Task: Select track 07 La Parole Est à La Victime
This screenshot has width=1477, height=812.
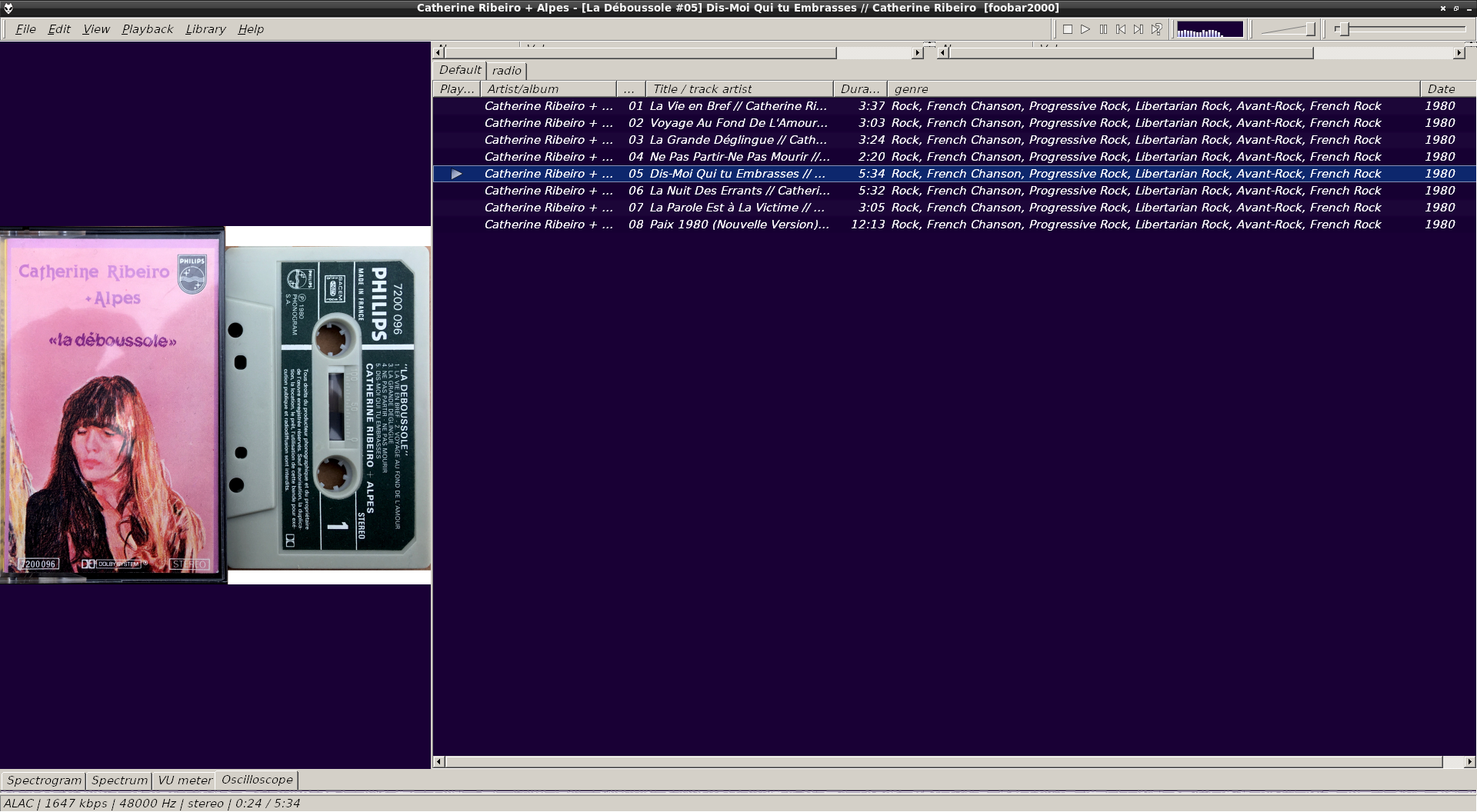Action: point(954,208)
